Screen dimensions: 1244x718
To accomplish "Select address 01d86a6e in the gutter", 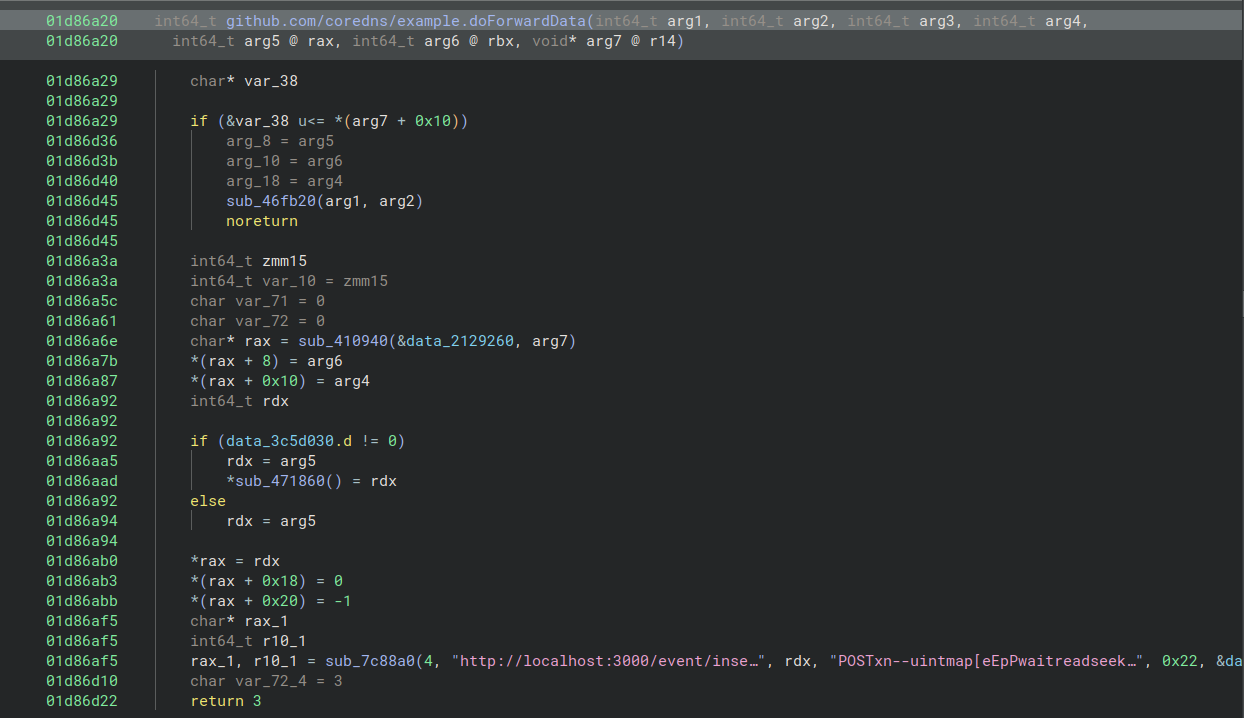I will (82, 341).
